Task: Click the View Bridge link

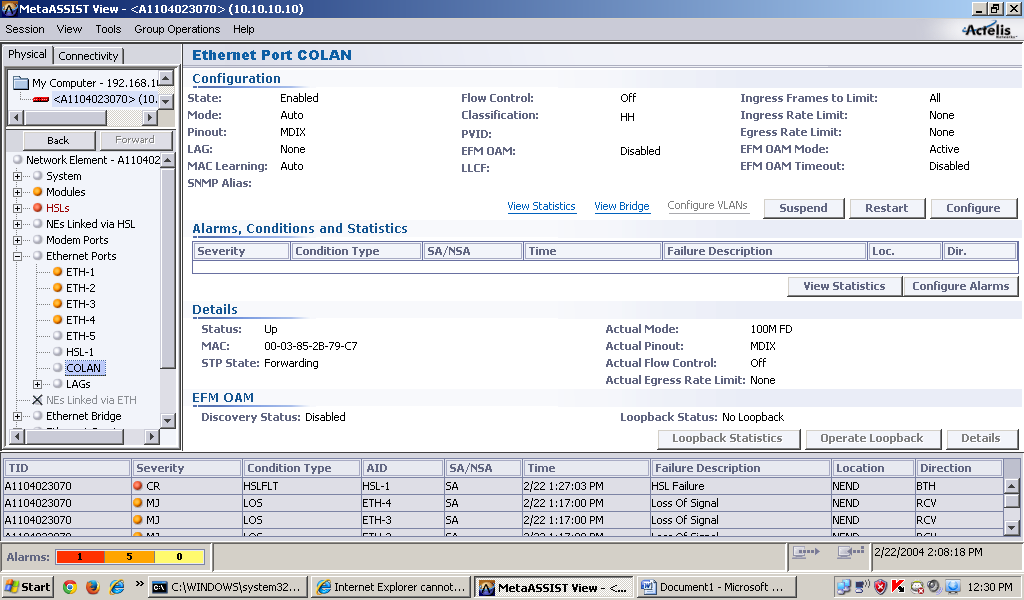Action: pyautogui.click(x=622, y=207)
